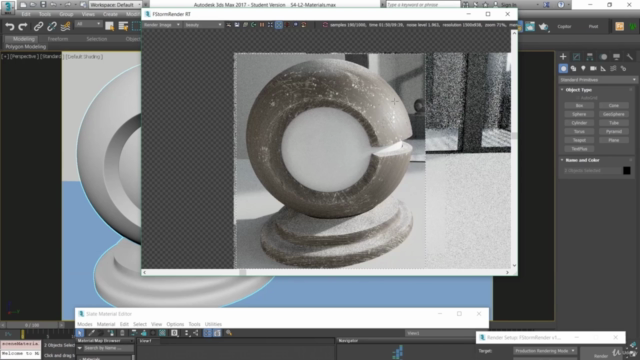Click the Slate select arrow tool
Viewport: 640px width, 360px height.
[80, 333]
